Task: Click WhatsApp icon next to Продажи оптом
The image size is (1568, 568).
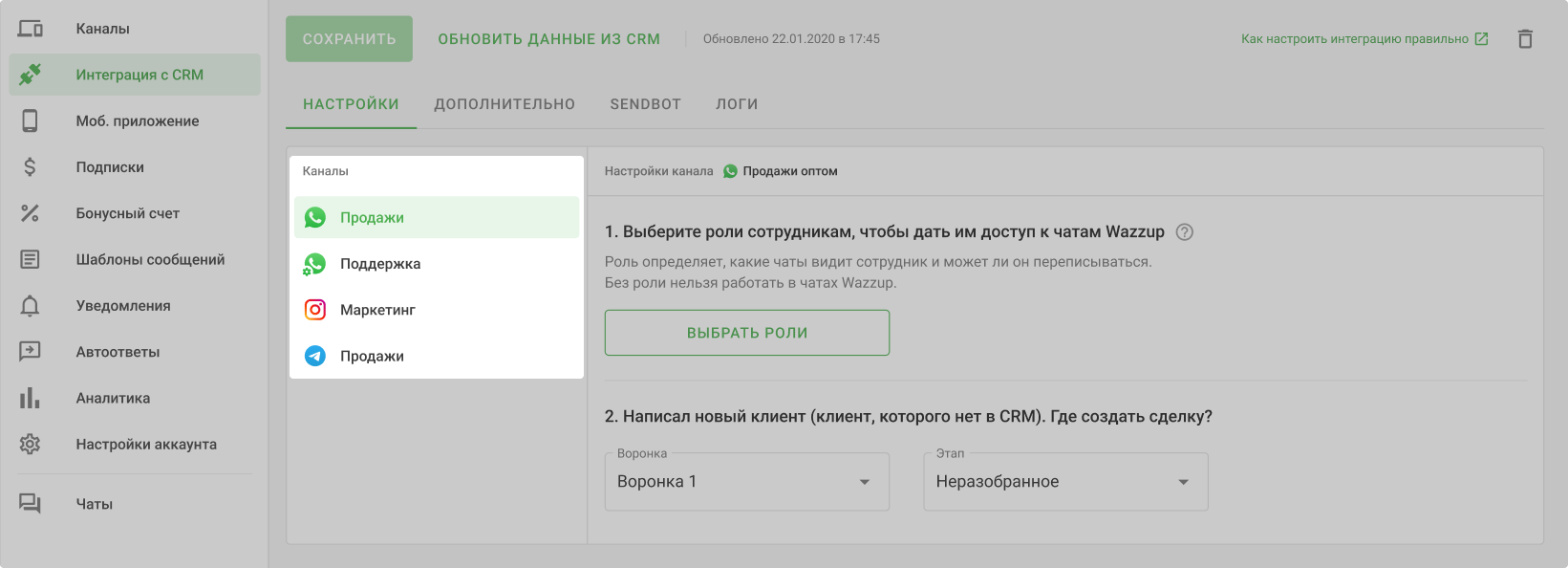Action: [730, 171]
